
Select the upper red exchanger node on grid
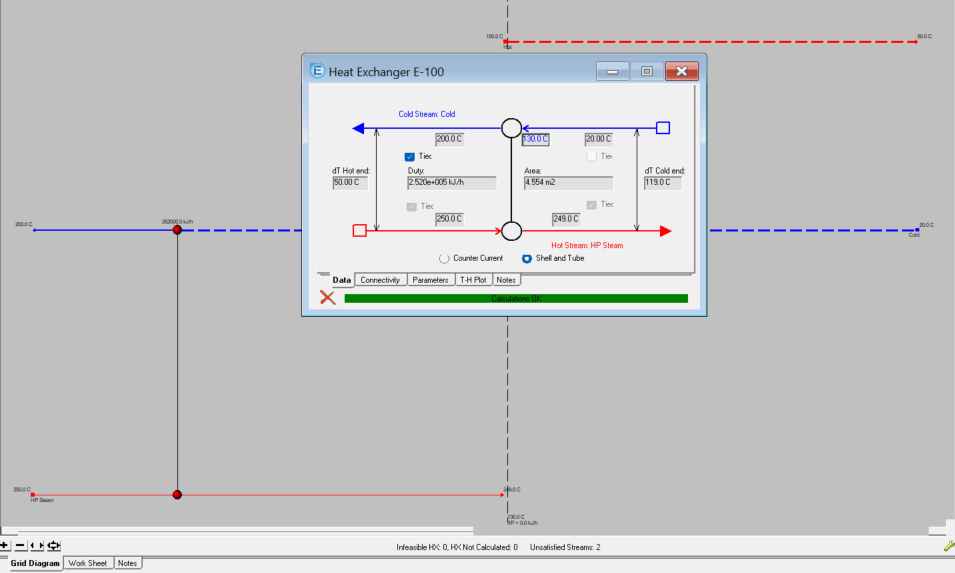pyautogui.click(x=177, y=230)
